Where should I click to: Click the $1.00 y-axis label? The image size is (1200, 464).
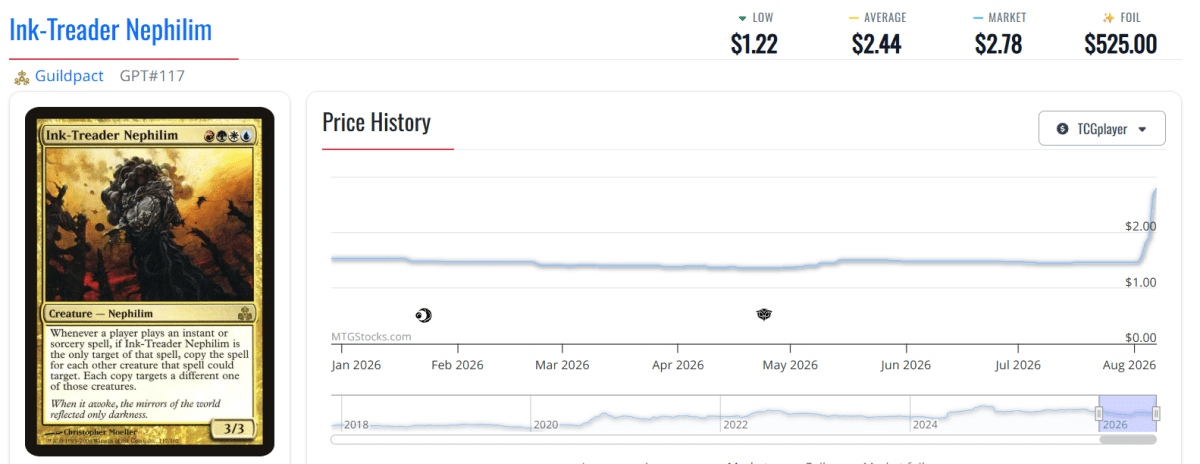(1139, 283)
